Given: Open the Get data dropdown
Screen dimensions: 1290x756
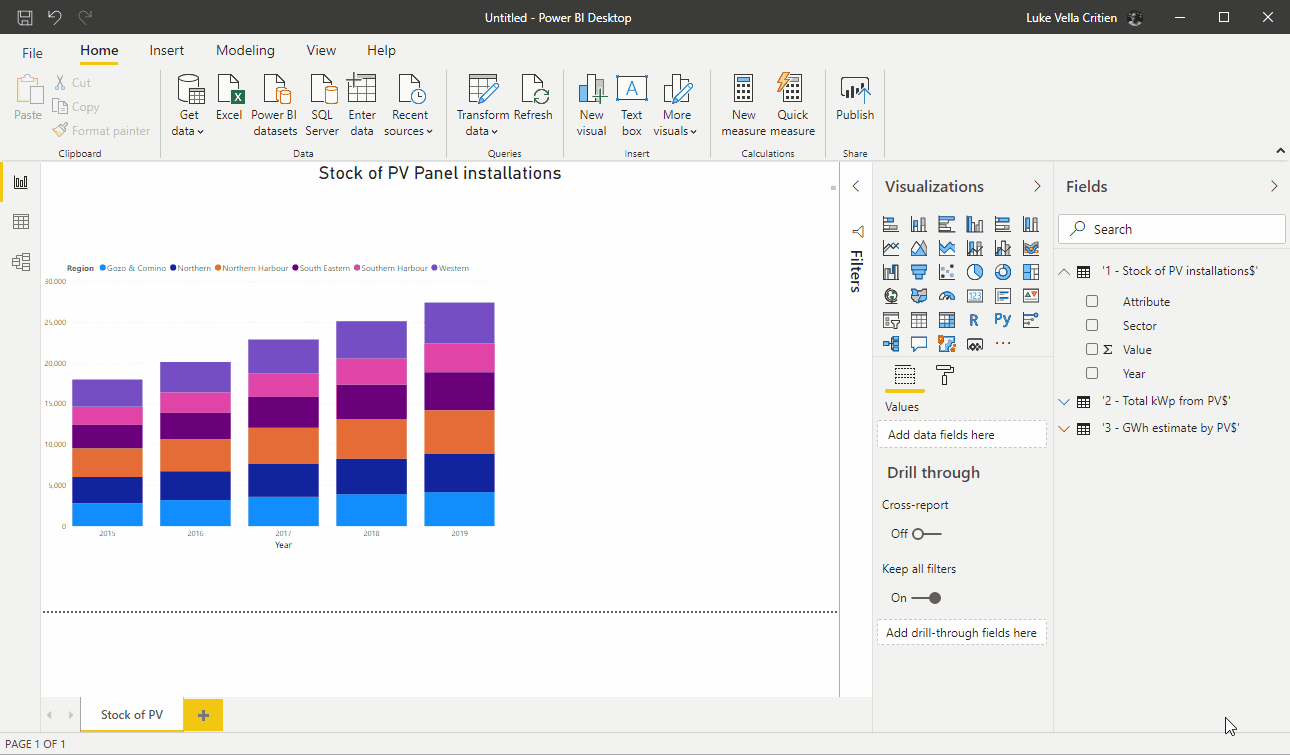Looking at the screenshot, I should pos(188,123).
